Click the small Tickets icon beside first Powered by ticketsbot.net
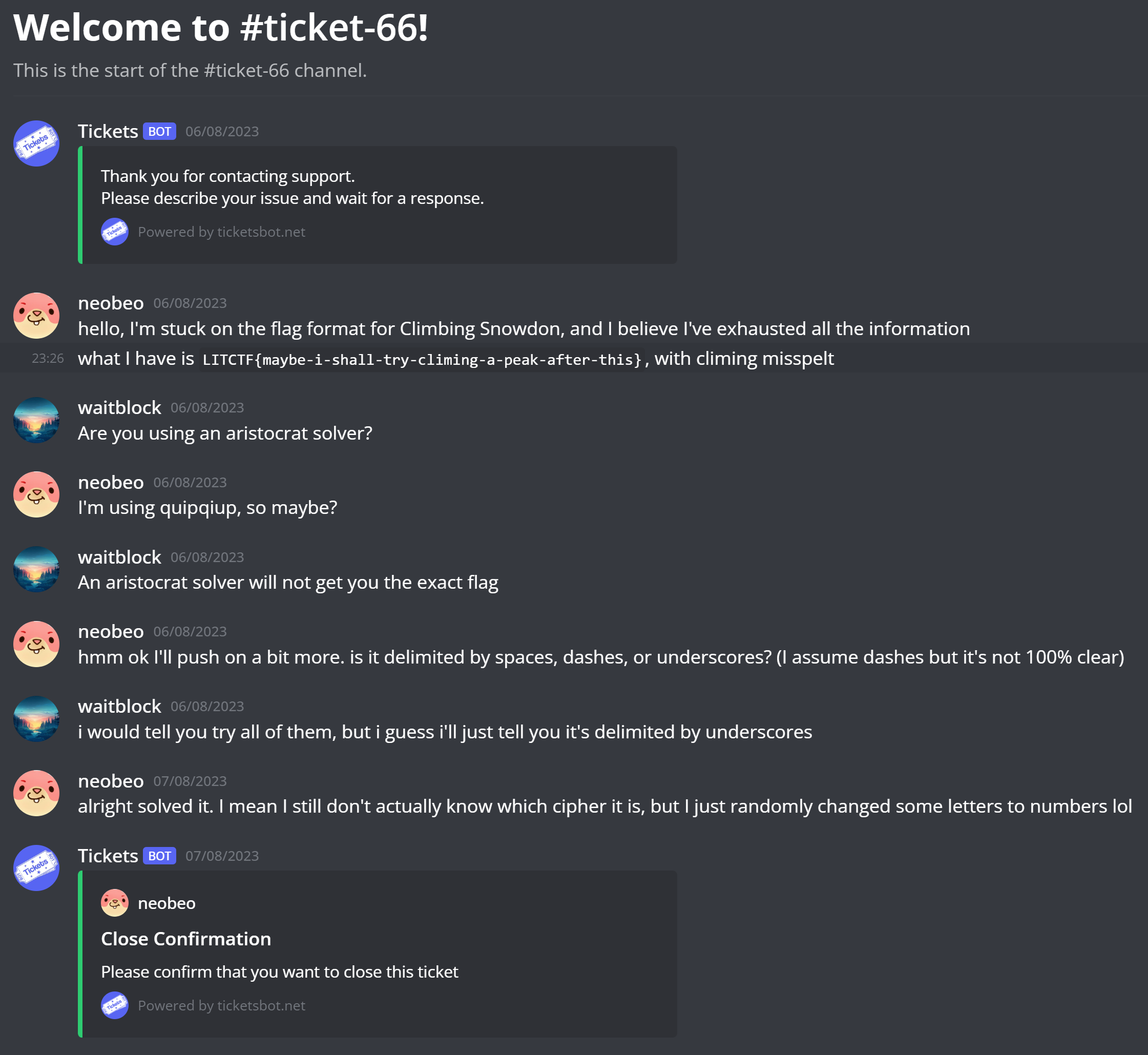 pyautogui.click(x=115, y=232)
